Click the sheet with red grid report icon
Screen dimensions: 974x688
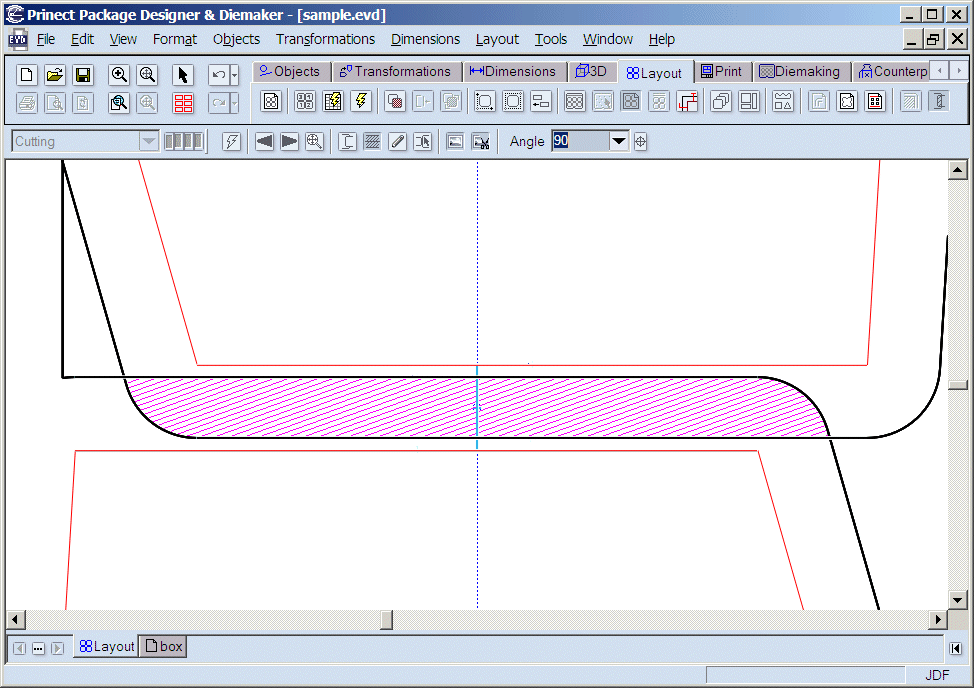click(875, 101)
